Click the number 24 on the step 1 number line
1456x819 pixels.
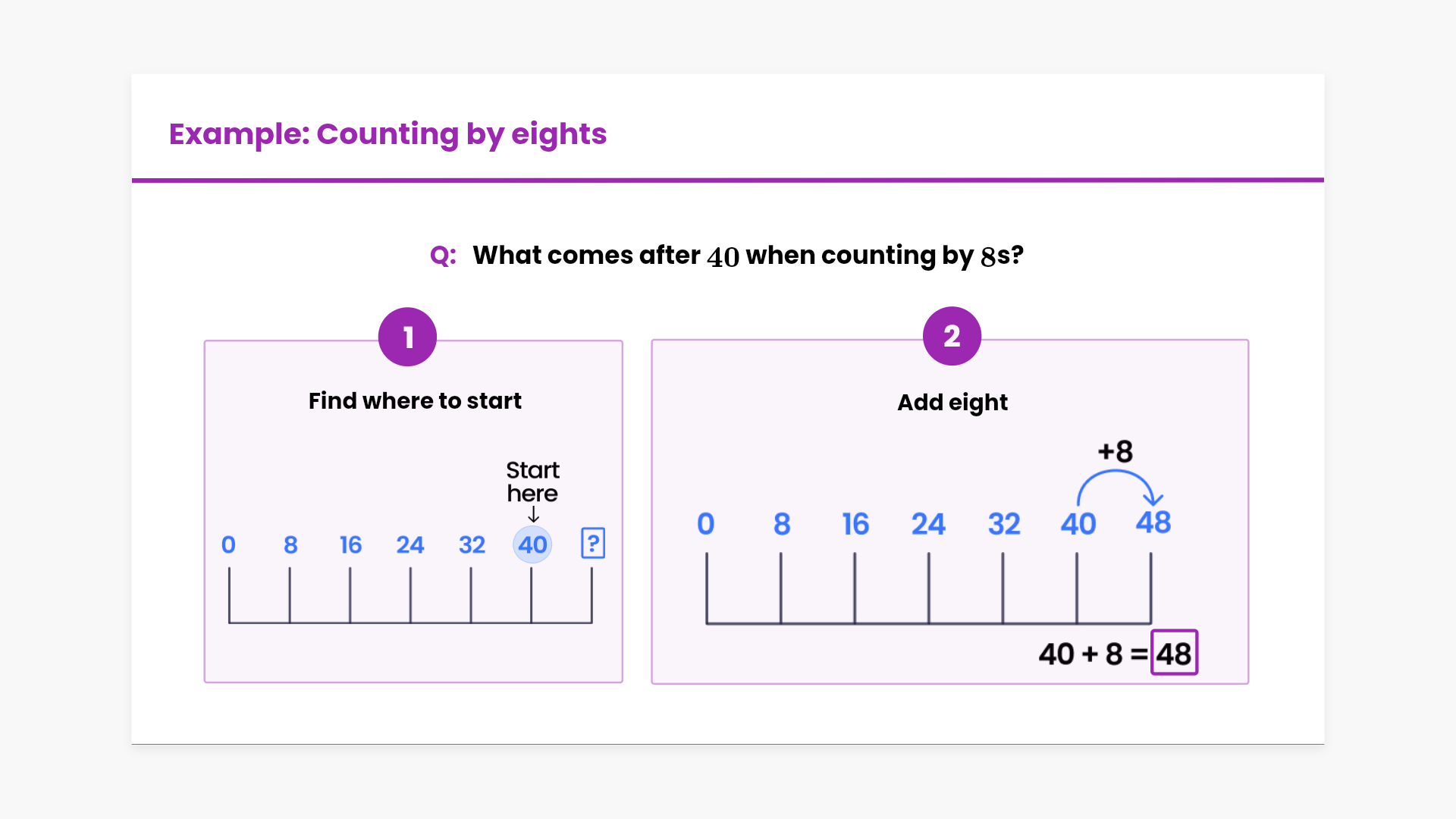pos(409,544)
